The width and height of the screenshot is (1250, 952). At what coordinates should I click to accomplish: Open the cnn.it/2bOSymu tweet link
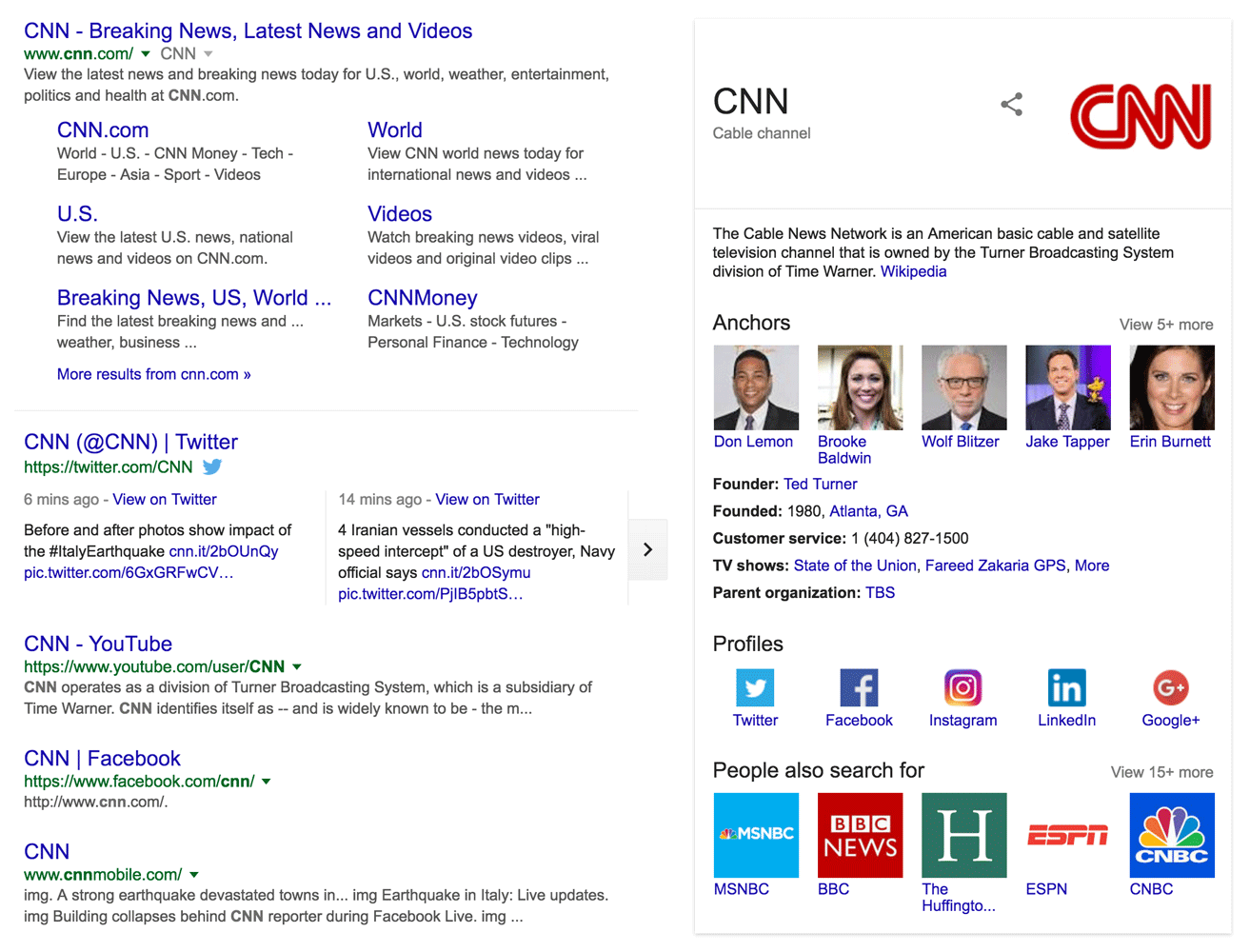[476, 573]
